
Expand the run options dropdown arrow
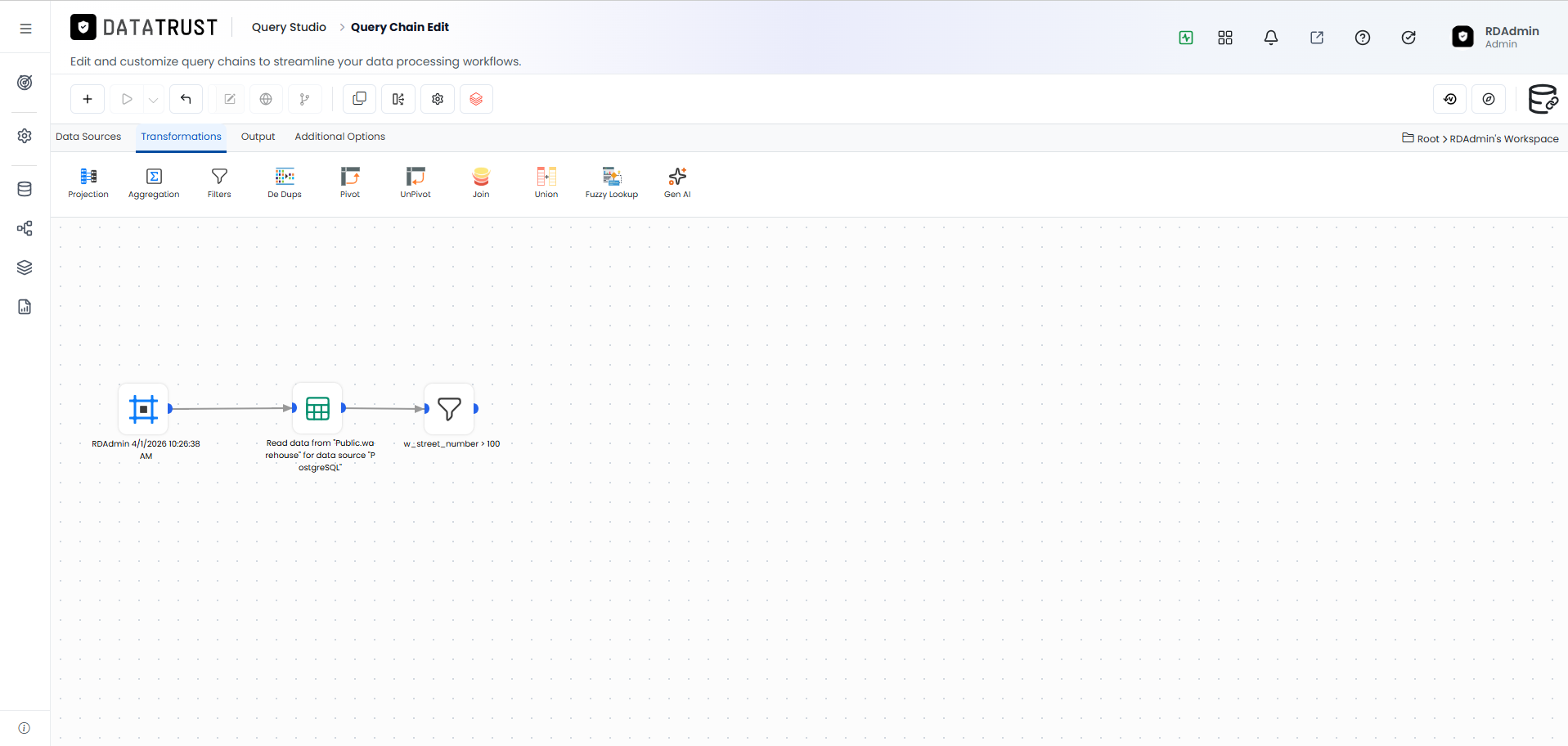[153, 100]
